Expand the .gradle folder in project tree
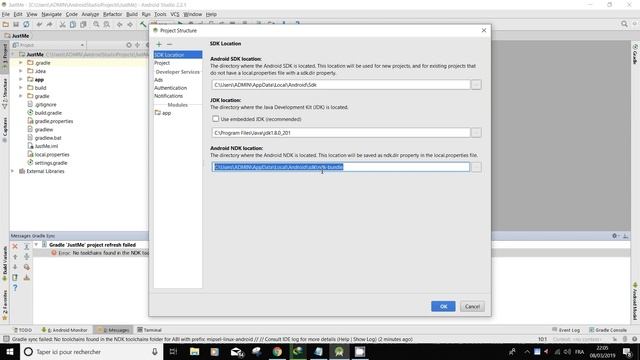 (x=20, y=63)
